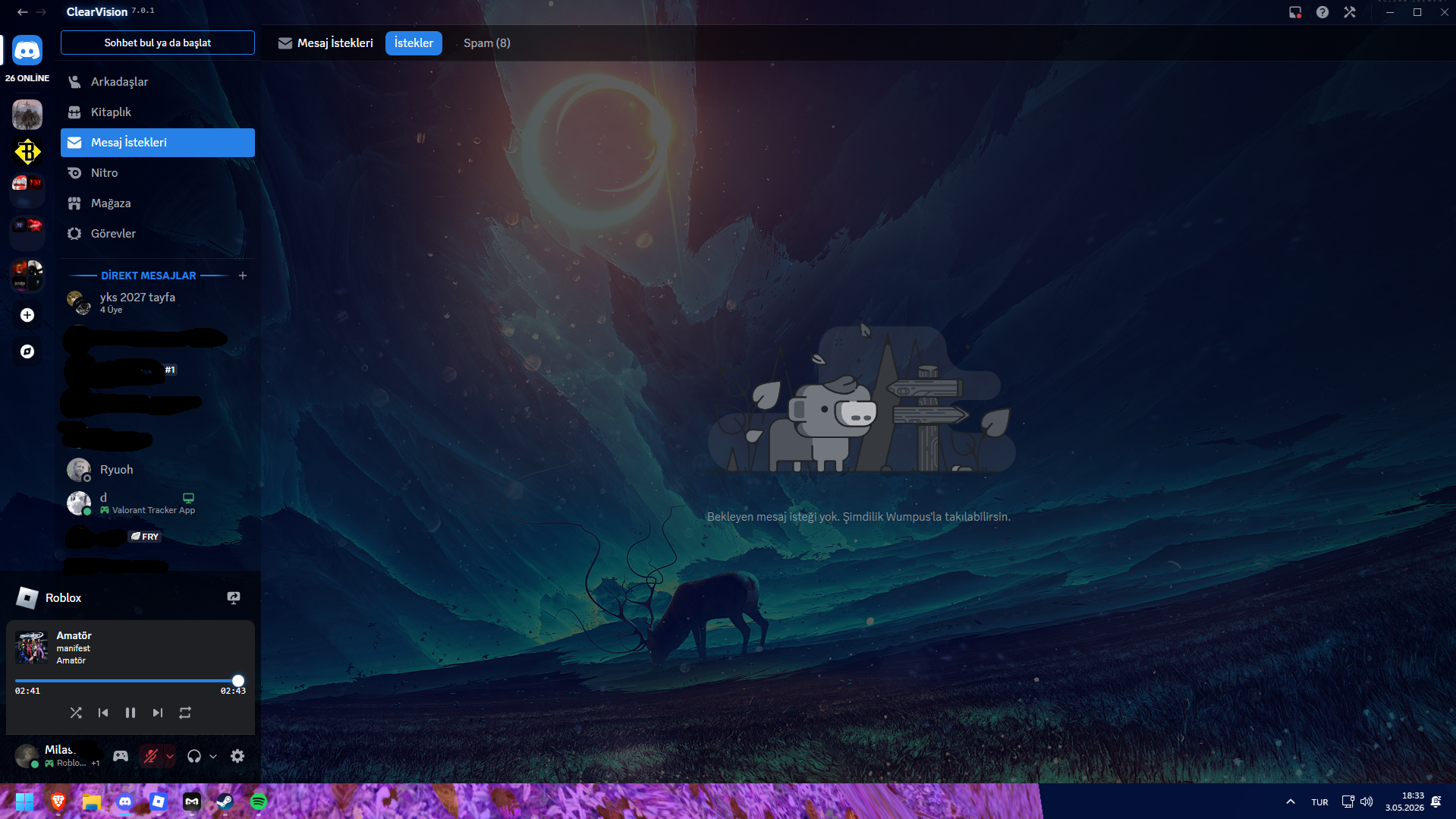This screenshot has height=819, width=1456.
Task: Click the manifest artist name
Action: coord(73,648)
